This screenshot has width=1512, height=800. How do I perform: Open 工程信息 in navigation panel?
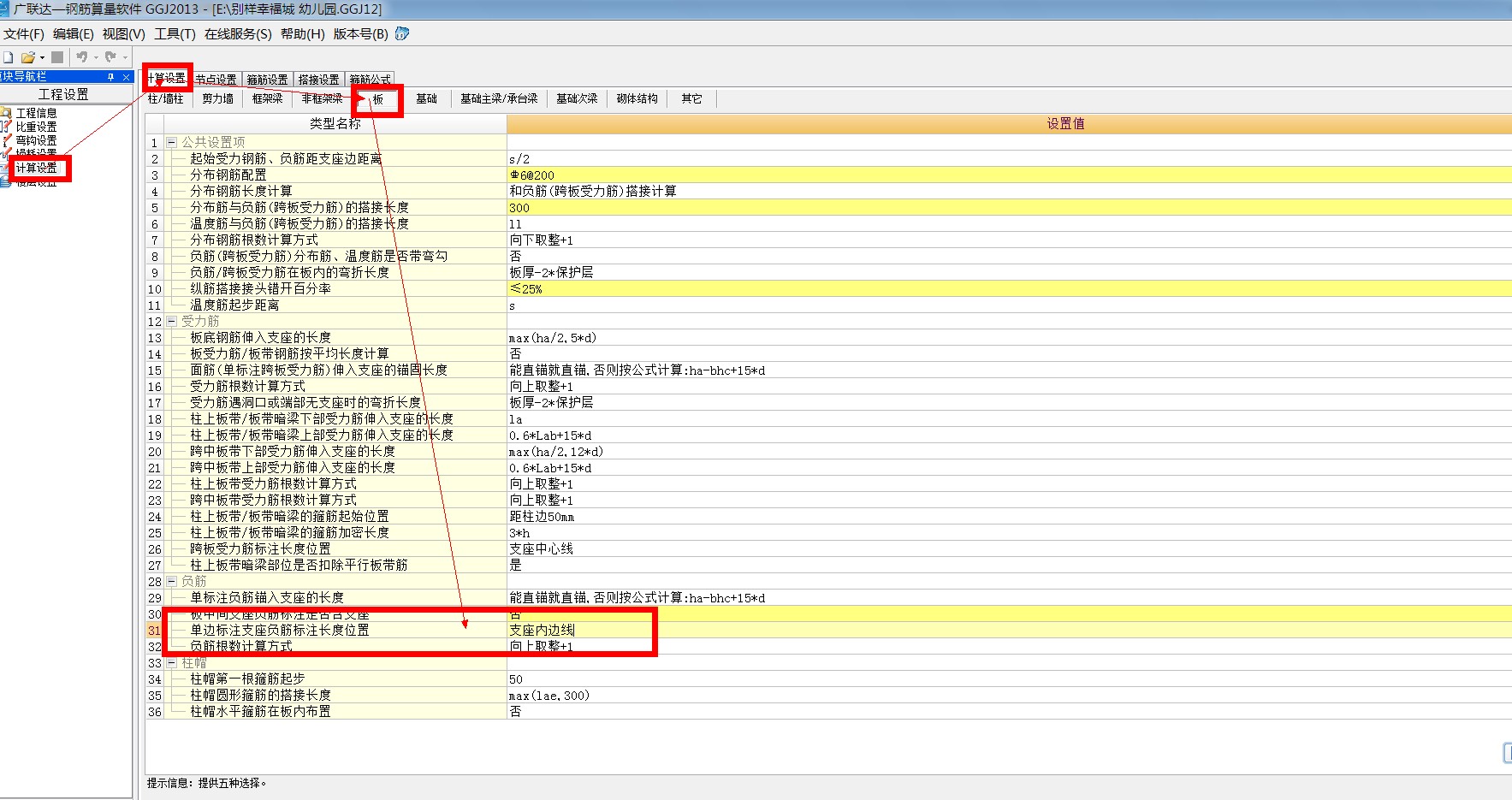click(36, 113)
